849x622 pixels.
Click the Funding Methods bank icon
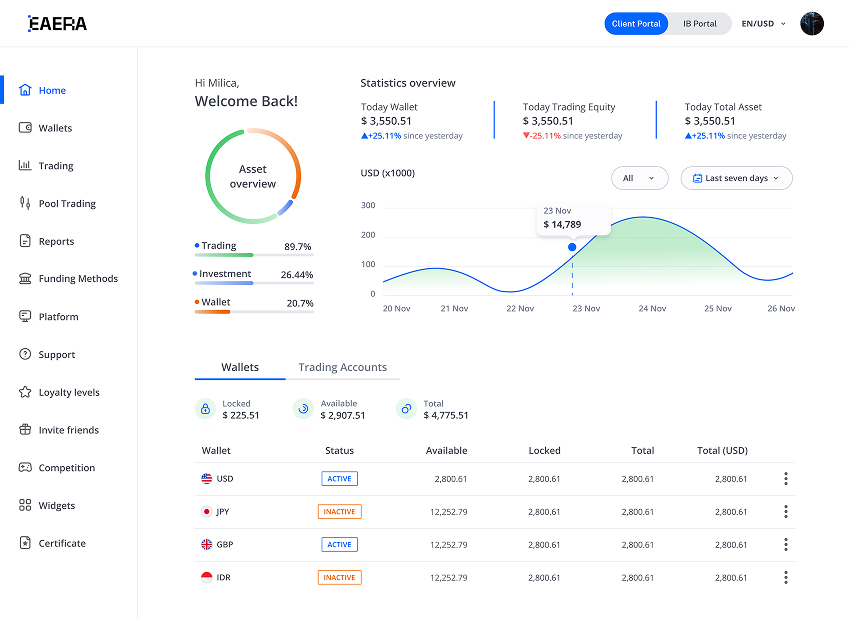click(25, 279)
